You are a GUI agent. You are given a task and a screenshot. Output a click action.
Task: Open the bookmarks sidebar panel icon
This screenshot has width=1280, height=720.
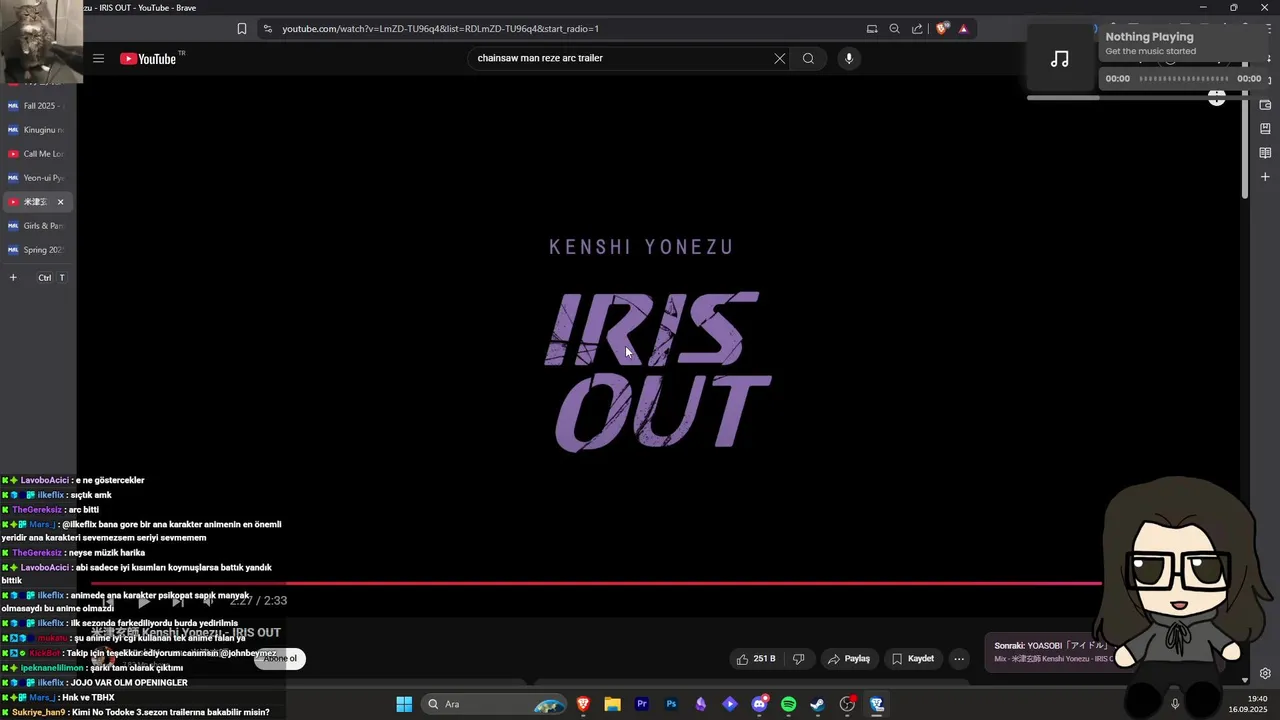1265,129
